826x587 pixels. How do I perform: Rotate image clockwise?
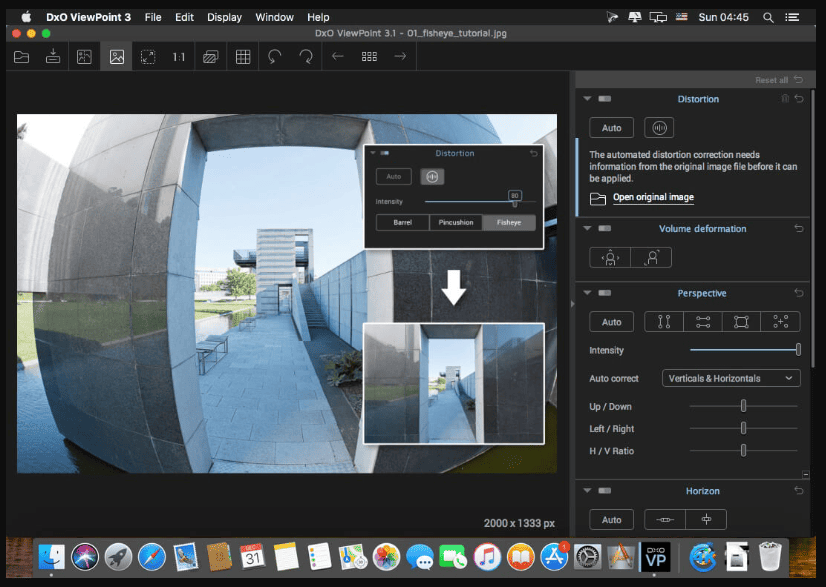click(306, 56)
